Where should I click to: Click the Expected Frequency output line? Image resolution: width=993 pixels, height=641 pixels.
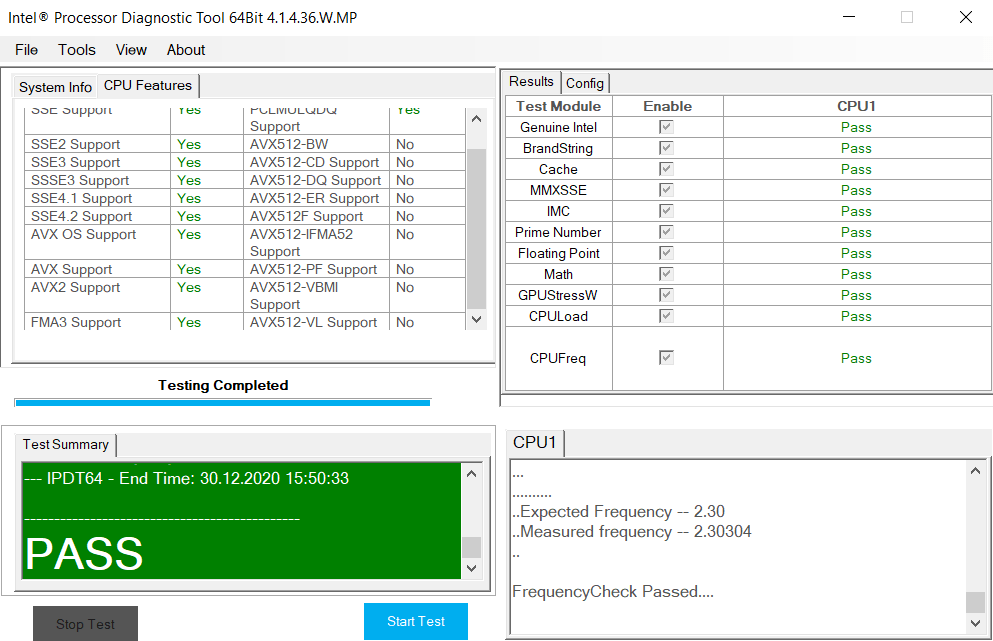pyautogui.click(x=619, y=511)
